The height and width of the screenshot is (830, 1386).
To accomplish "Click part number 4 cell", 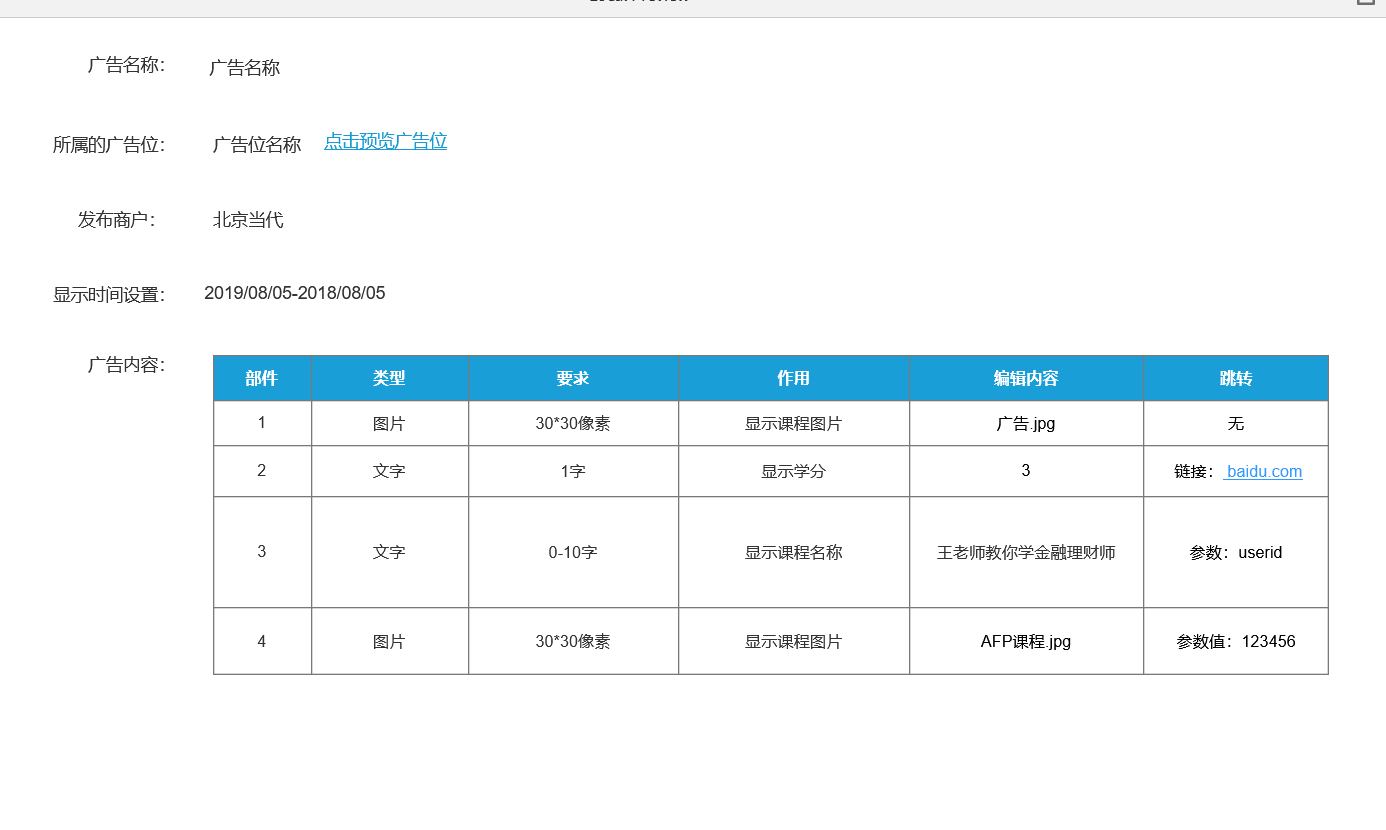I will click(262, 642).
